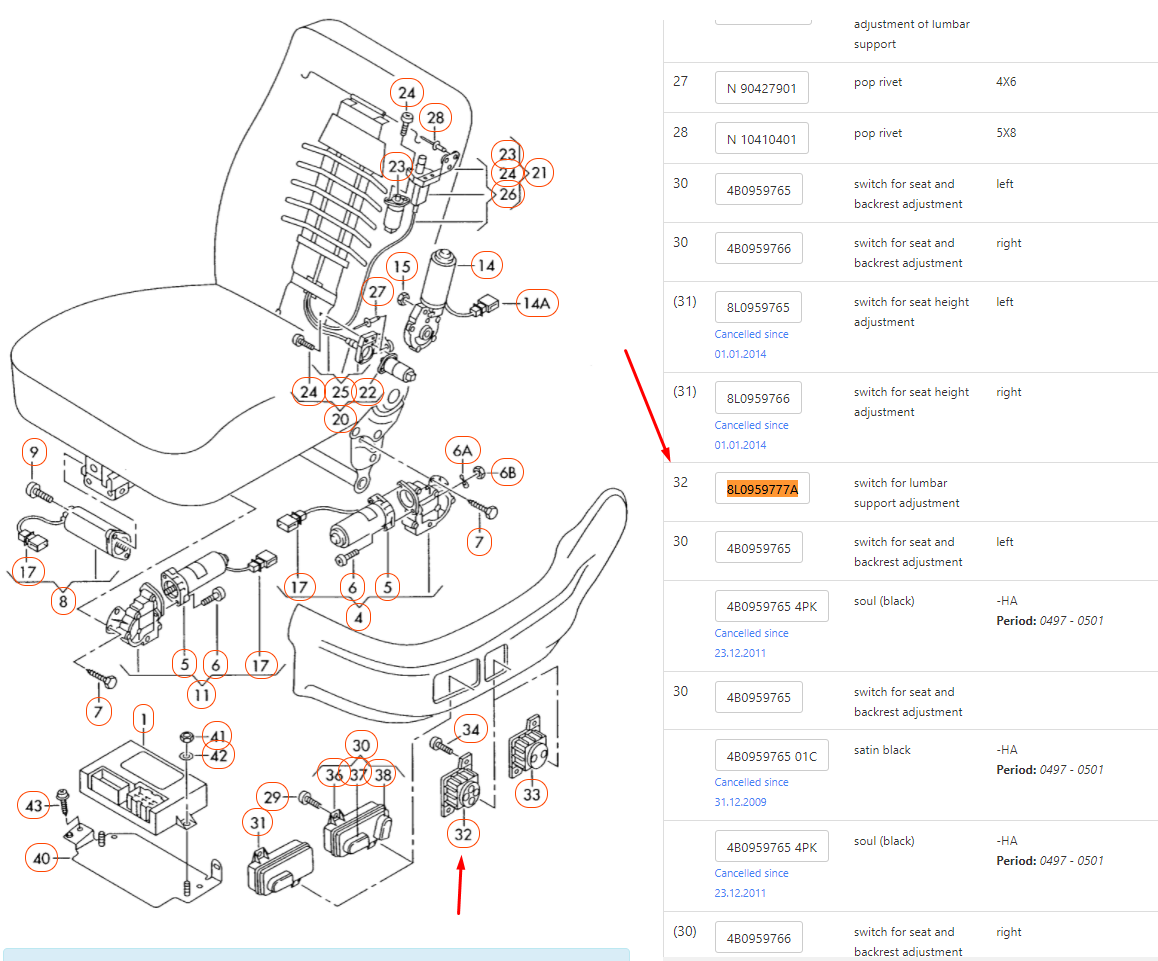Click callout 32 above the red arrow
The width and height of the screenshot is (1158, 961).
coord(462,833)
